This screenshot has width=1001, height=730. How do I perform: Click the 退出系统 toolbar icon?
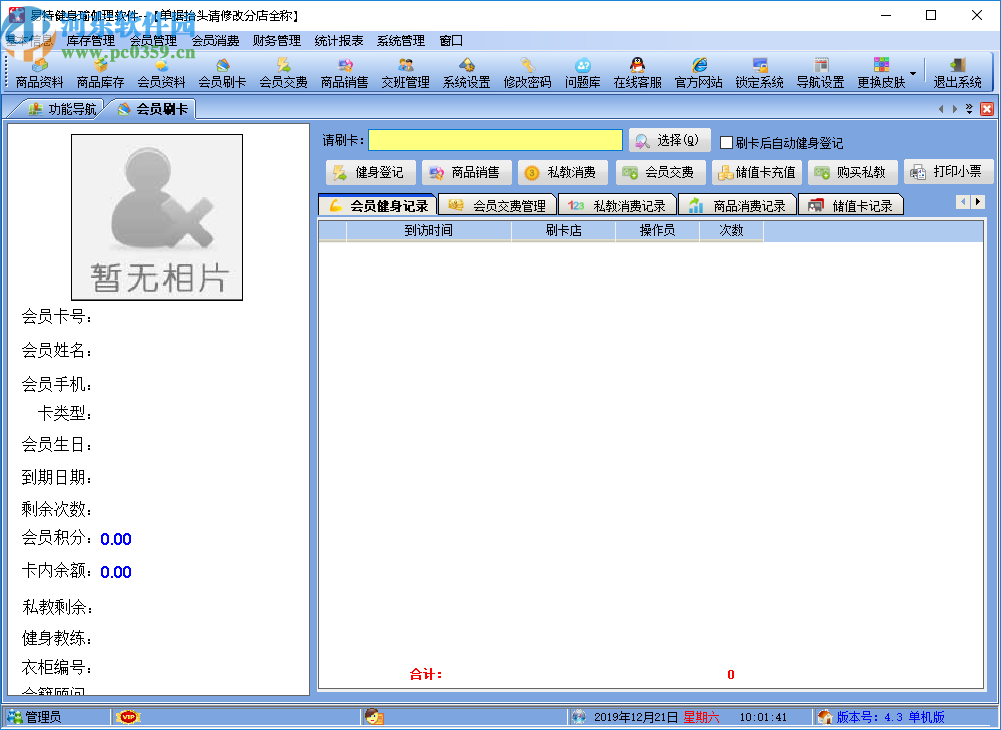coord(958,73)
